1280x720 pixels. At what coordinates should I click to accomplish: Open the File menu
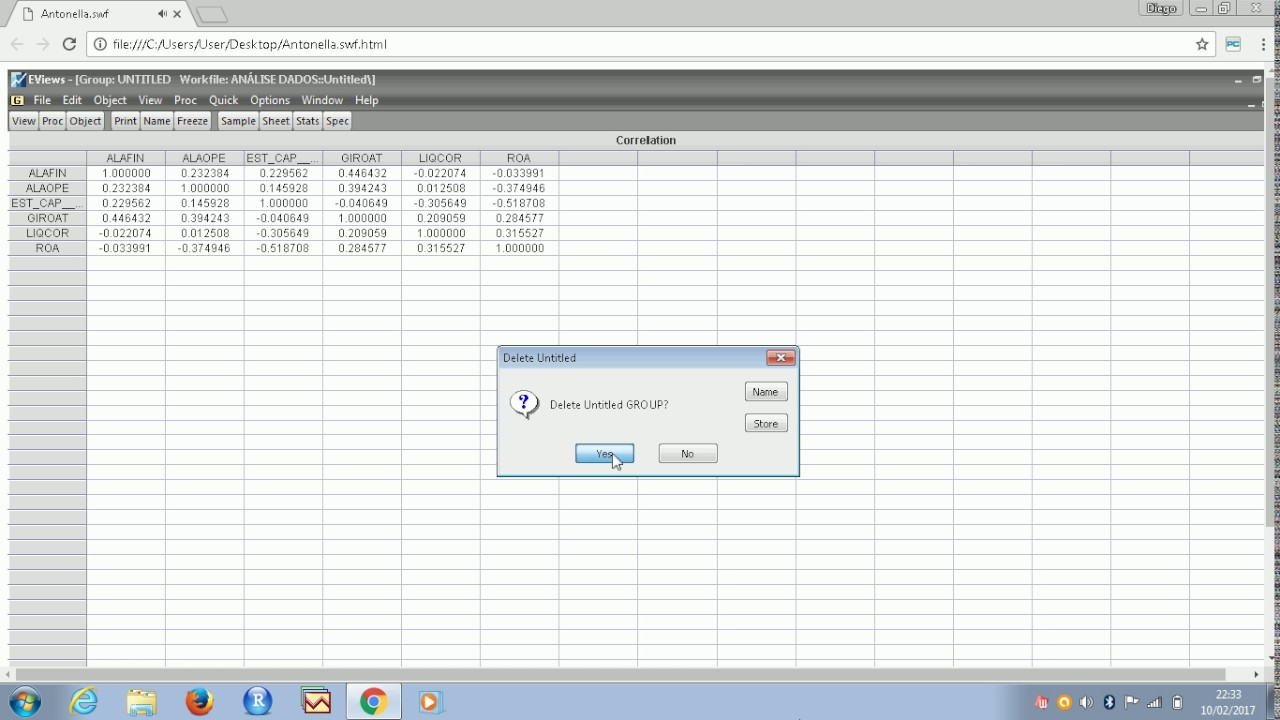[x=42, y=100]
